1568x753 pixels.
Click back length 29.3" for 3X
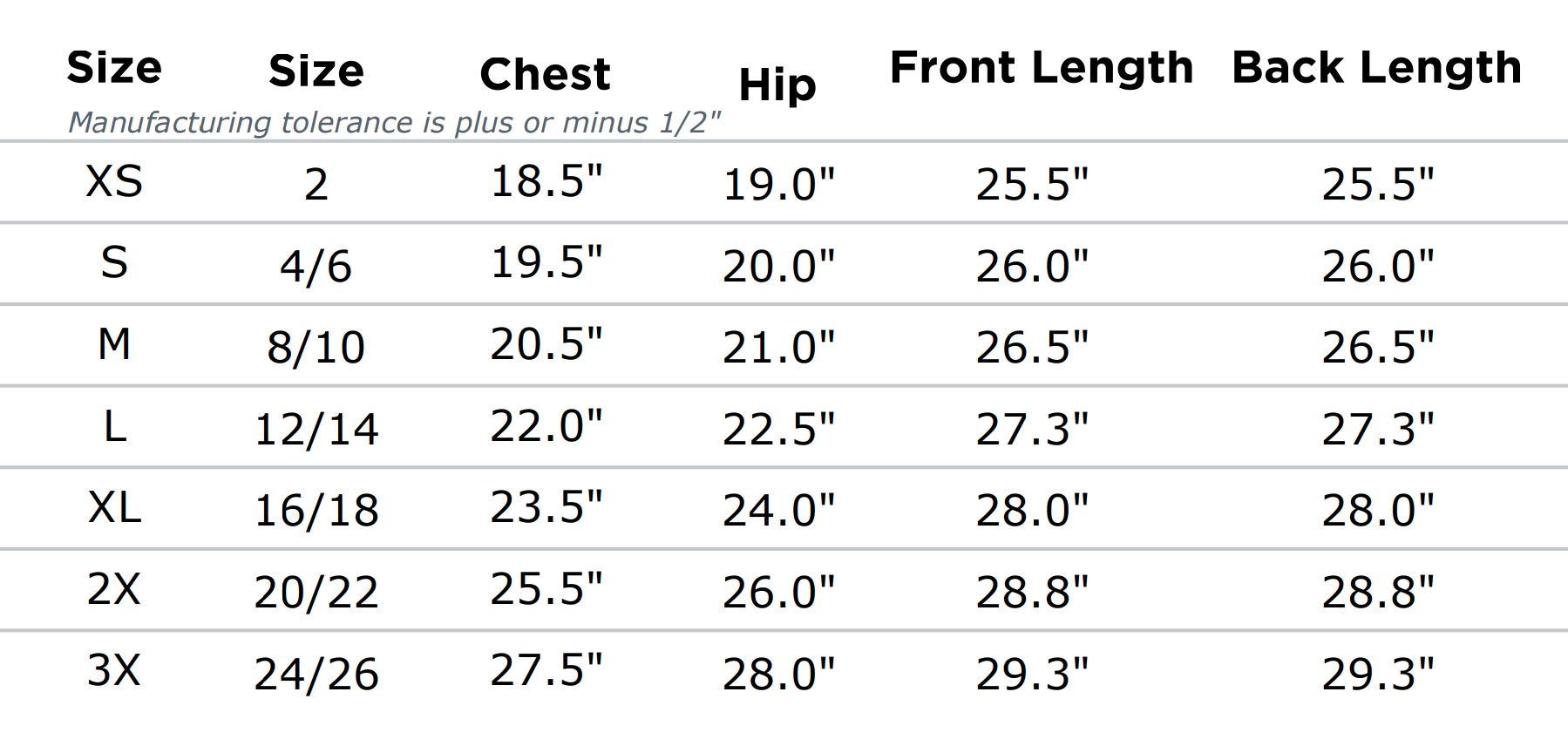1377,674
